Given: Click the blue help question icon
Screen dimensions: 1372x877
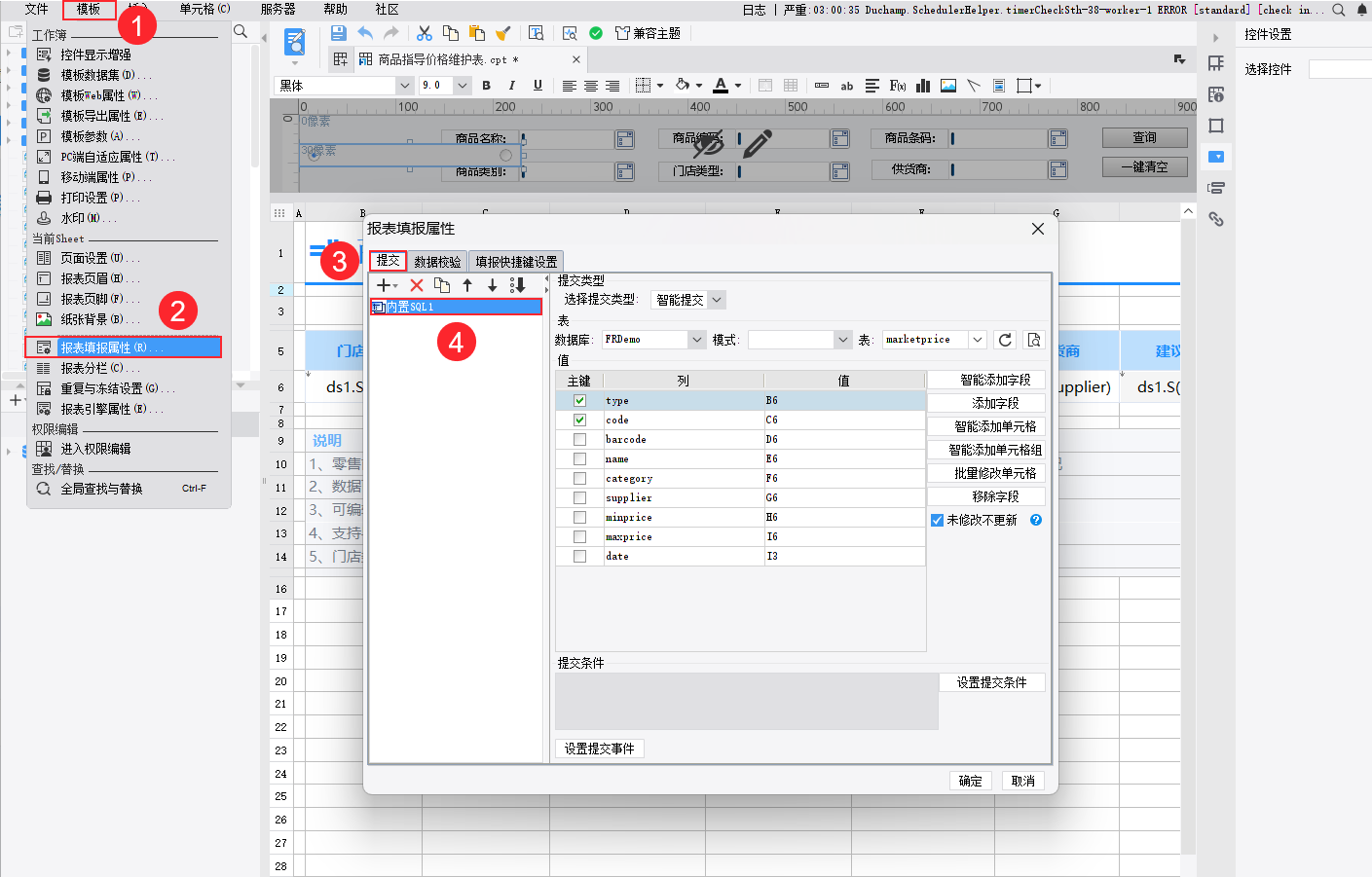Looking at the screenshot, I should click(x=1036, y=520).
